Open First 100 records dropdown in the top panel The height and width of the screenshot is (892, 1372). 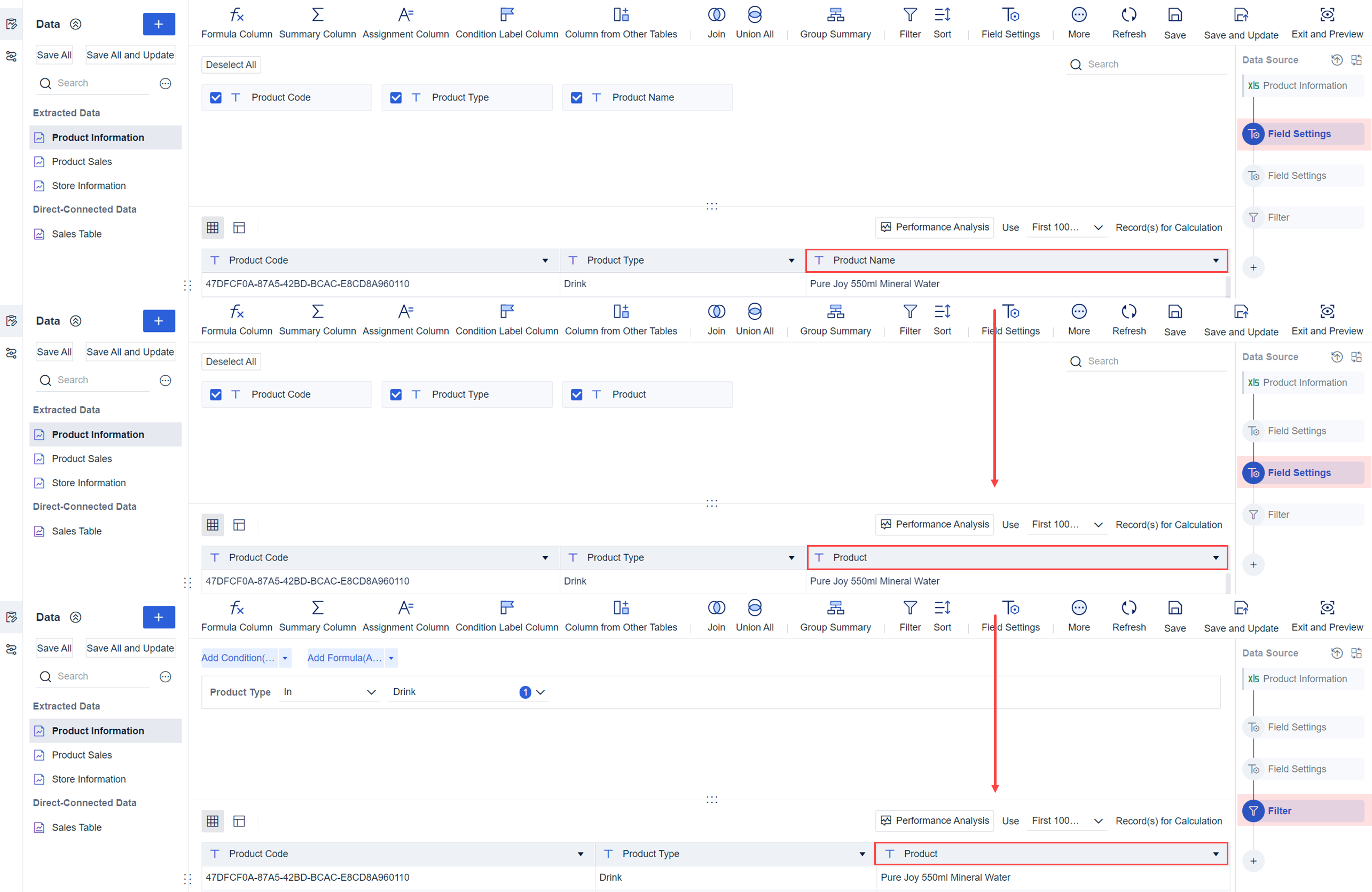point(1067,227)
